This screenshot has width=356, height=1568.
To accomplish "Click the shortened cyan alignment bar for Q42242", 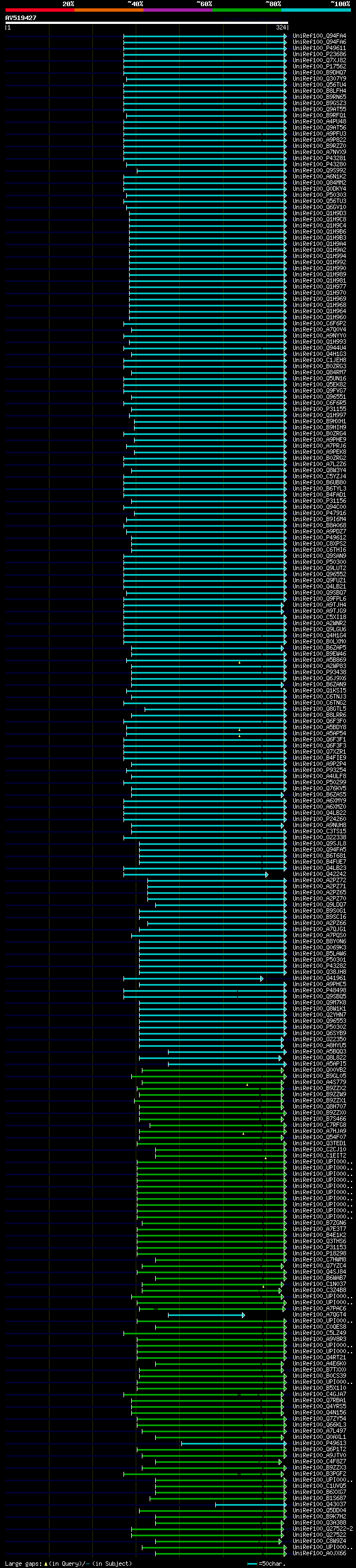I will pyautogui.click(x=195, y=875).
